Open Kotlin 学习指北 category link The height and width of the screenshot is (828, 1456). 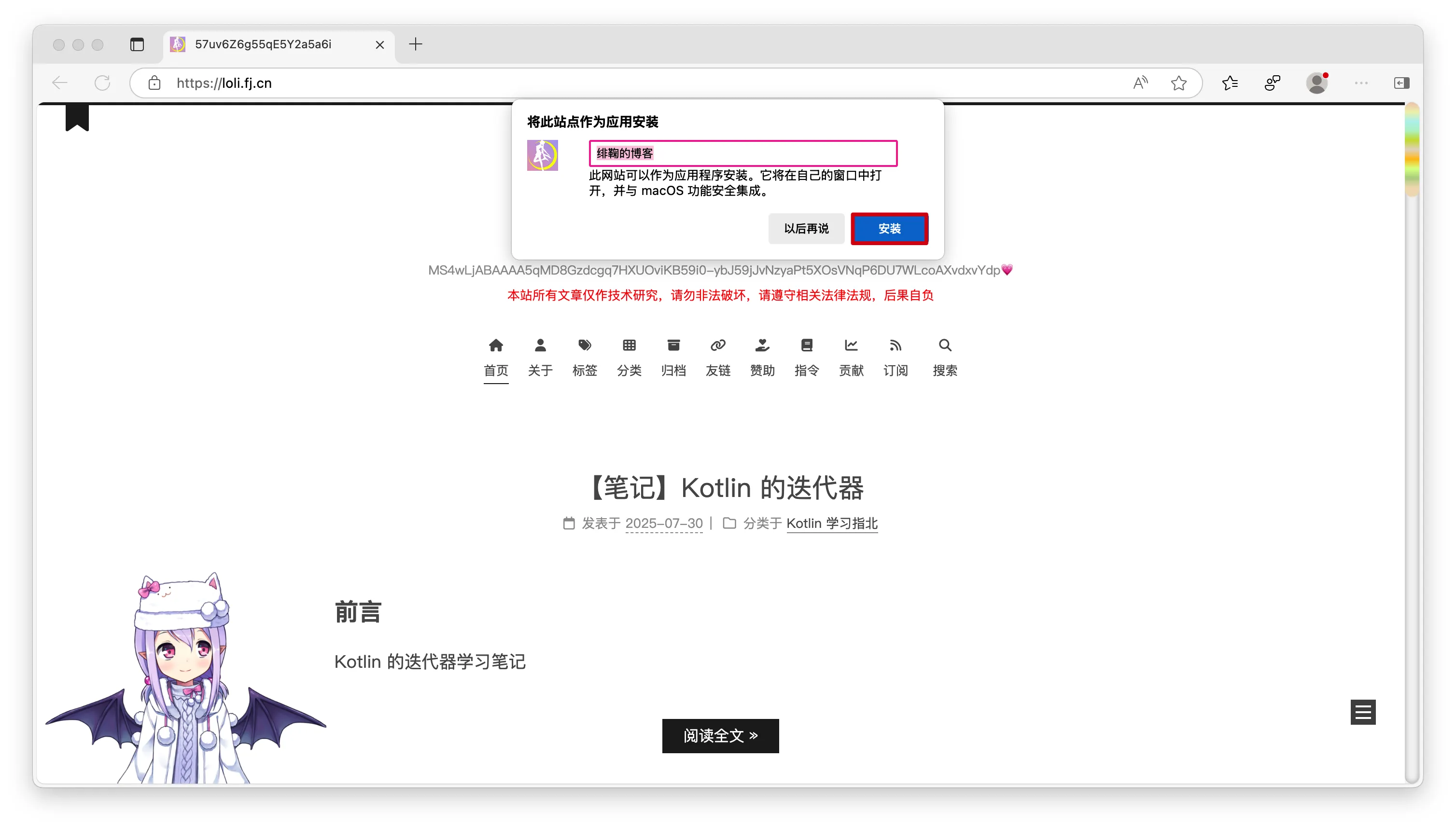point(831,523)
